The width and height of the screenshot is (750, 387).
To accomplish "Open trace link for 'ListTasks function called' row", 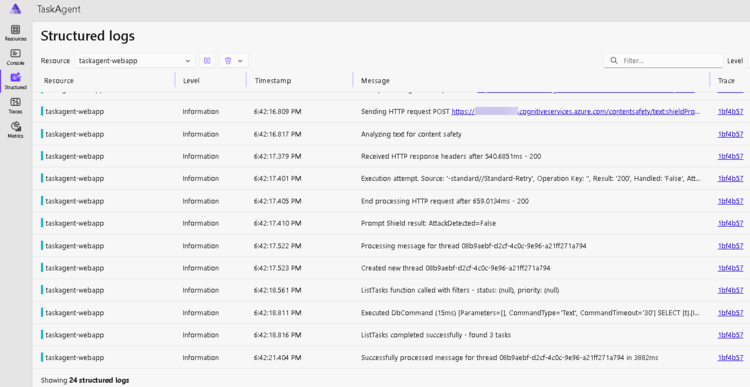I will 730,290.
